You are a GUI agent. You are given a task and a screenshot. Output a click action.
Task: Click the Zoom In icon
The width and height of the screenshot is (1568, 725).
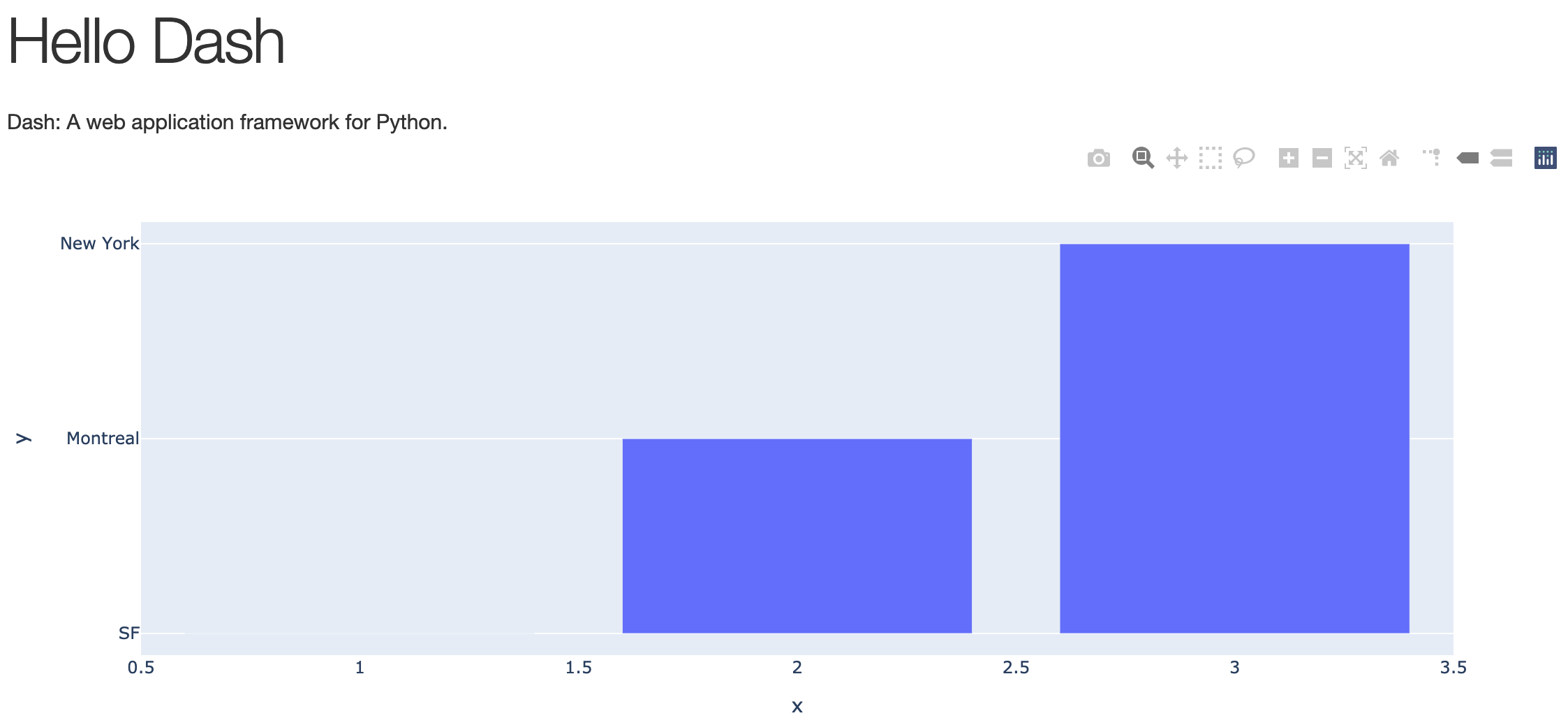[1288, 159]
